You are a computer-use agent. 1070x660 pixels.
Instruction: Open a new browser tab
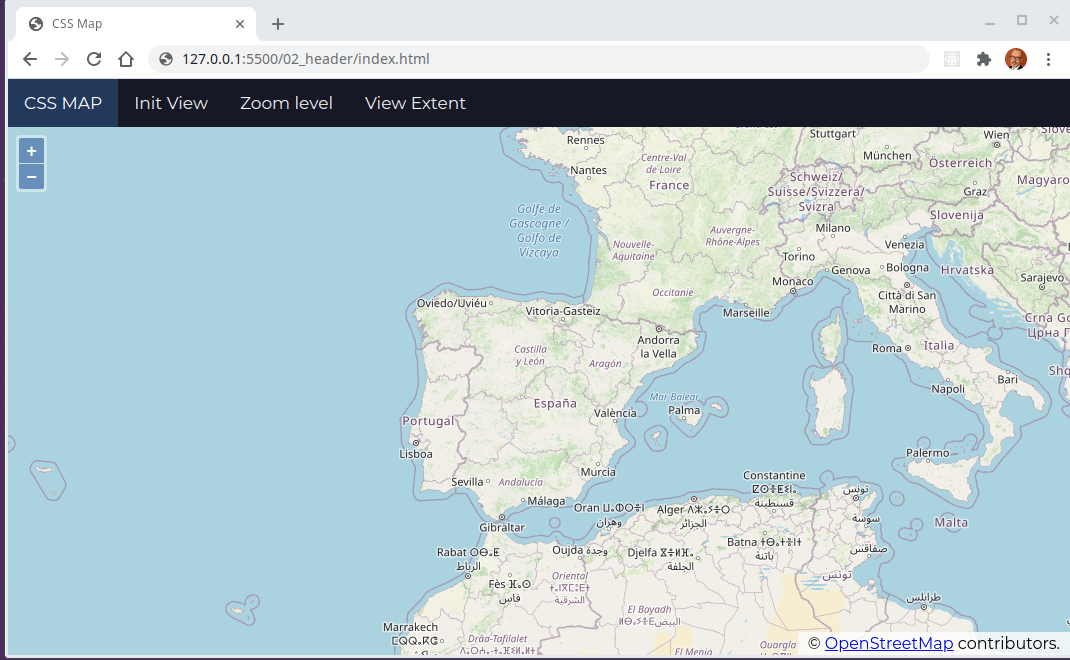[x=278, y=24]
